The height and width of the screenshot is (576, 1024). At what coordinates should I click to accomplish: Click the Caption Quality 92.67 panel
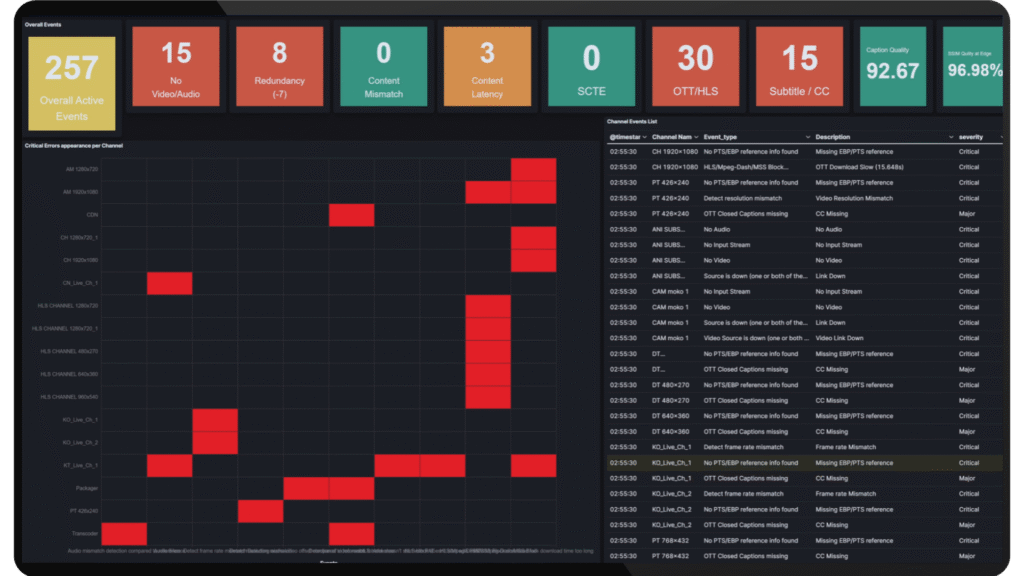click(x=891, y=66)
